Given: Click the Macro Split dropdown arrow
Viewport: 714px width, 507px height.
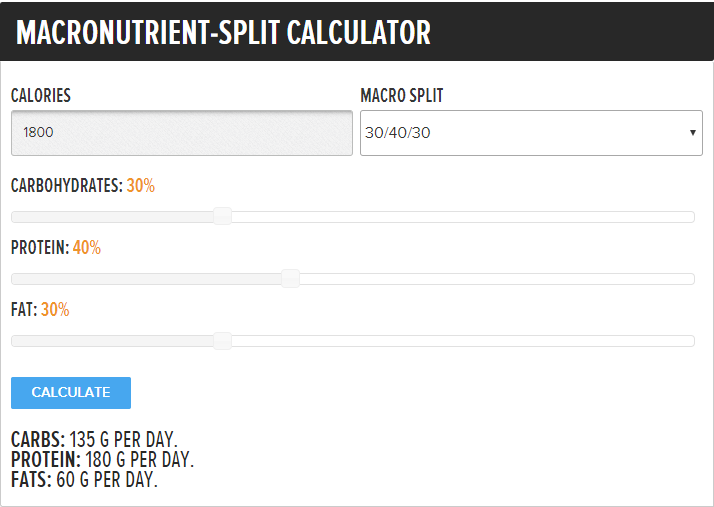Looking at the screenshot, I should coord(693,132).
